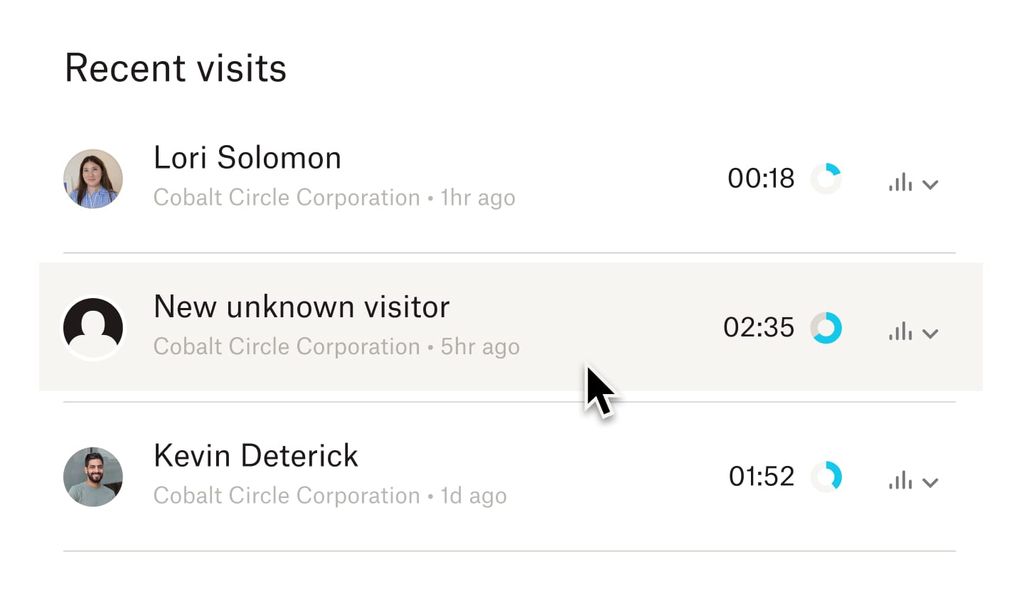
Task: Expand details chevron on Lori Solomon's visit
Action: tap(930, 185)
